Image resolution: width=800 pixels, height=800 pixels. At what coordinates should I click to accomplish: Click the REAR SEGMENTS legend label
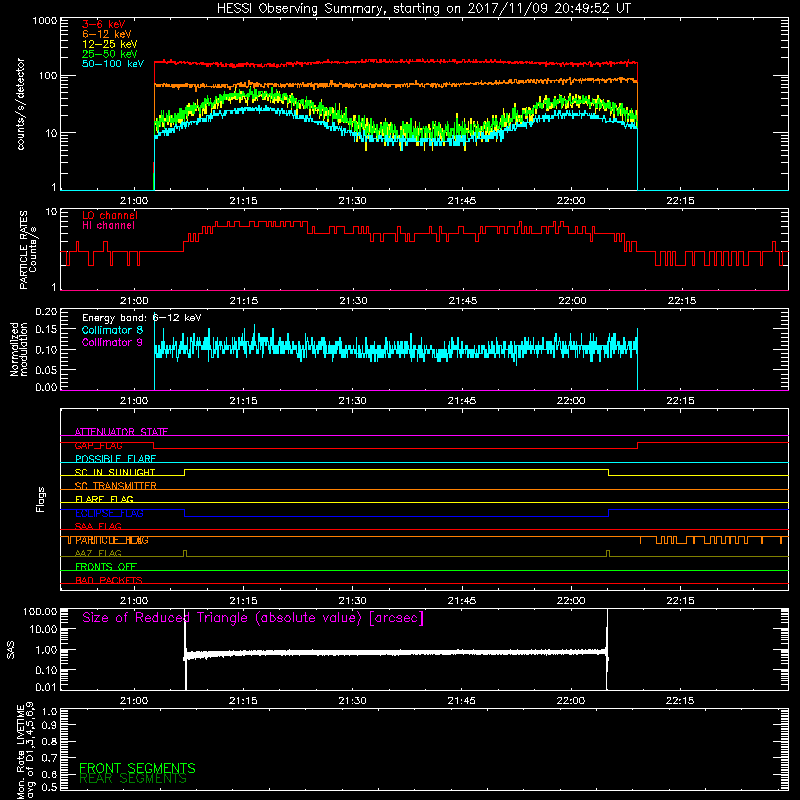(133, 779)
